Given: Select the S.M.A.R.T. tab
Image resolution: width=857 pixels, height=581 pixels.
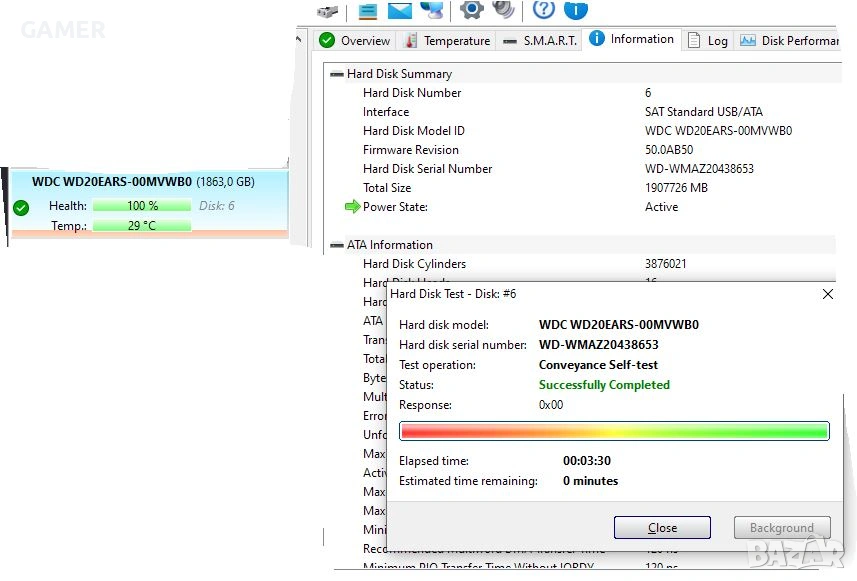Looking at the screenshot, I should click(539, 41).
